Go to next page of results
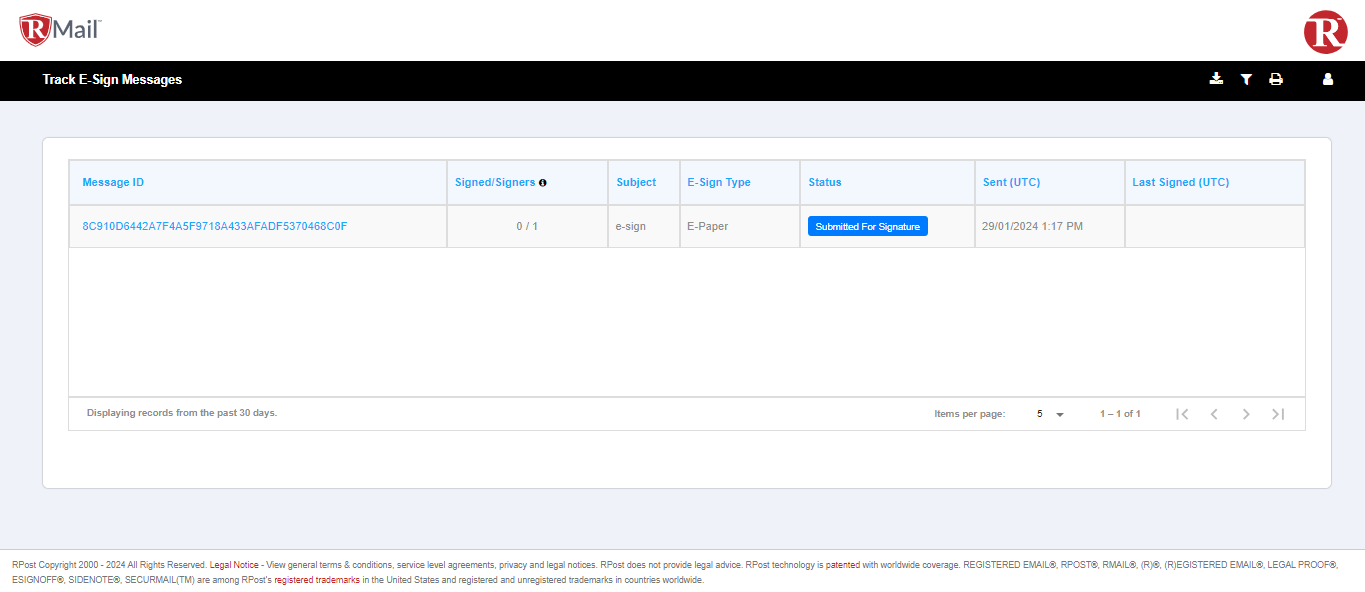 (1246, 413)
